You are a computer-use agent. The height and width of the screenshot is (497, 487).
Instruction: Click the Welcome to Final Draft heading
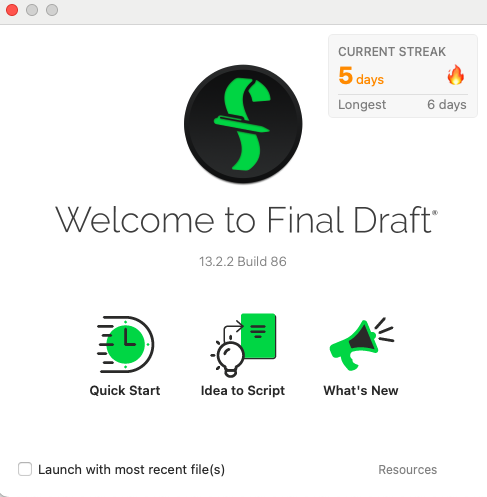(x=246, y=220)
